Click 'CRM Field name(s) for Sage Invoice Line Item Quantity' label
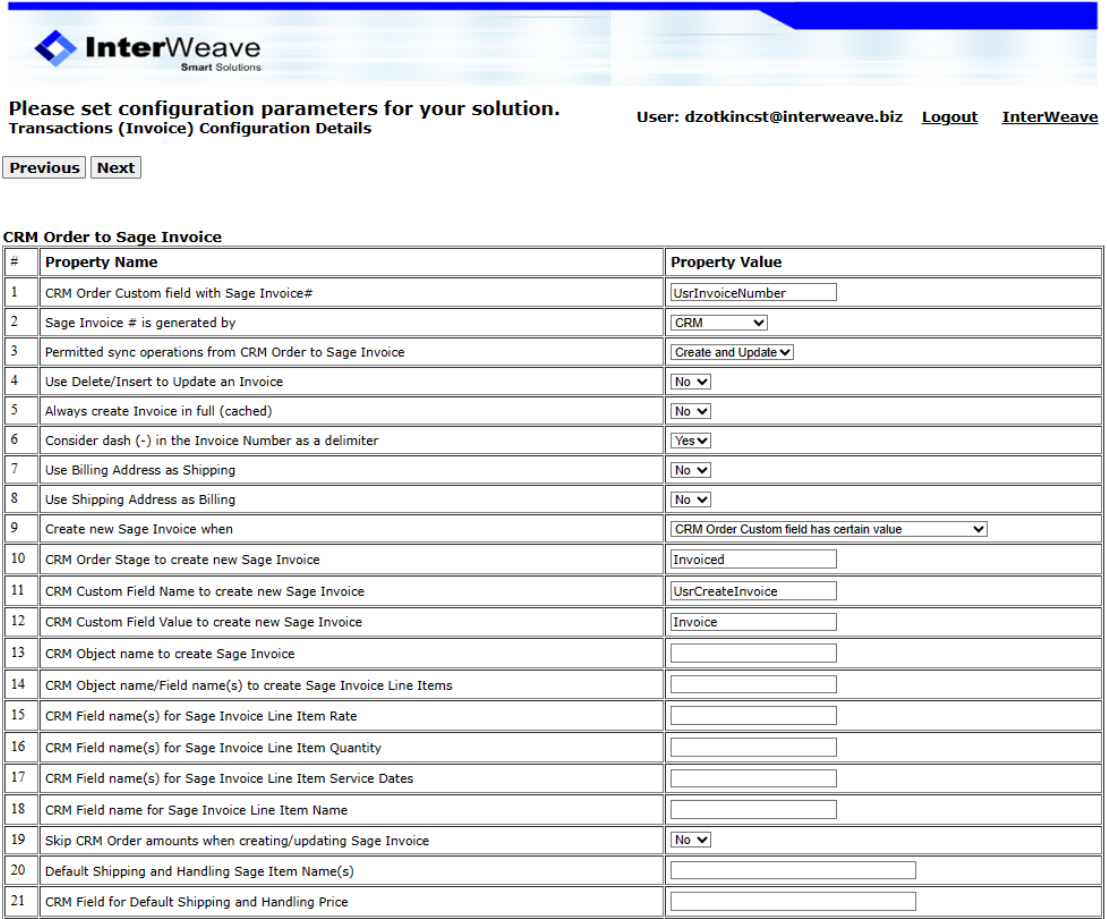Image resolution: width=1107 pixels, height=919 pixels. [213, 747]
